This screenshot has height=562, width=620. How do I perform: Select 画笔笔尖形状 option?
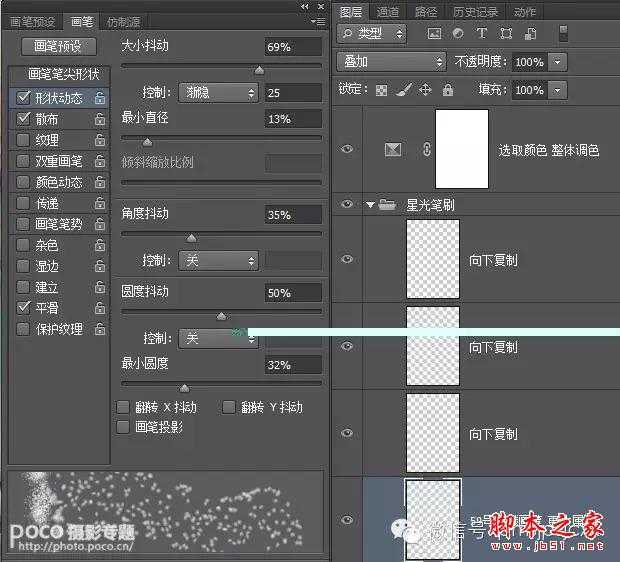tap(59, 74)
